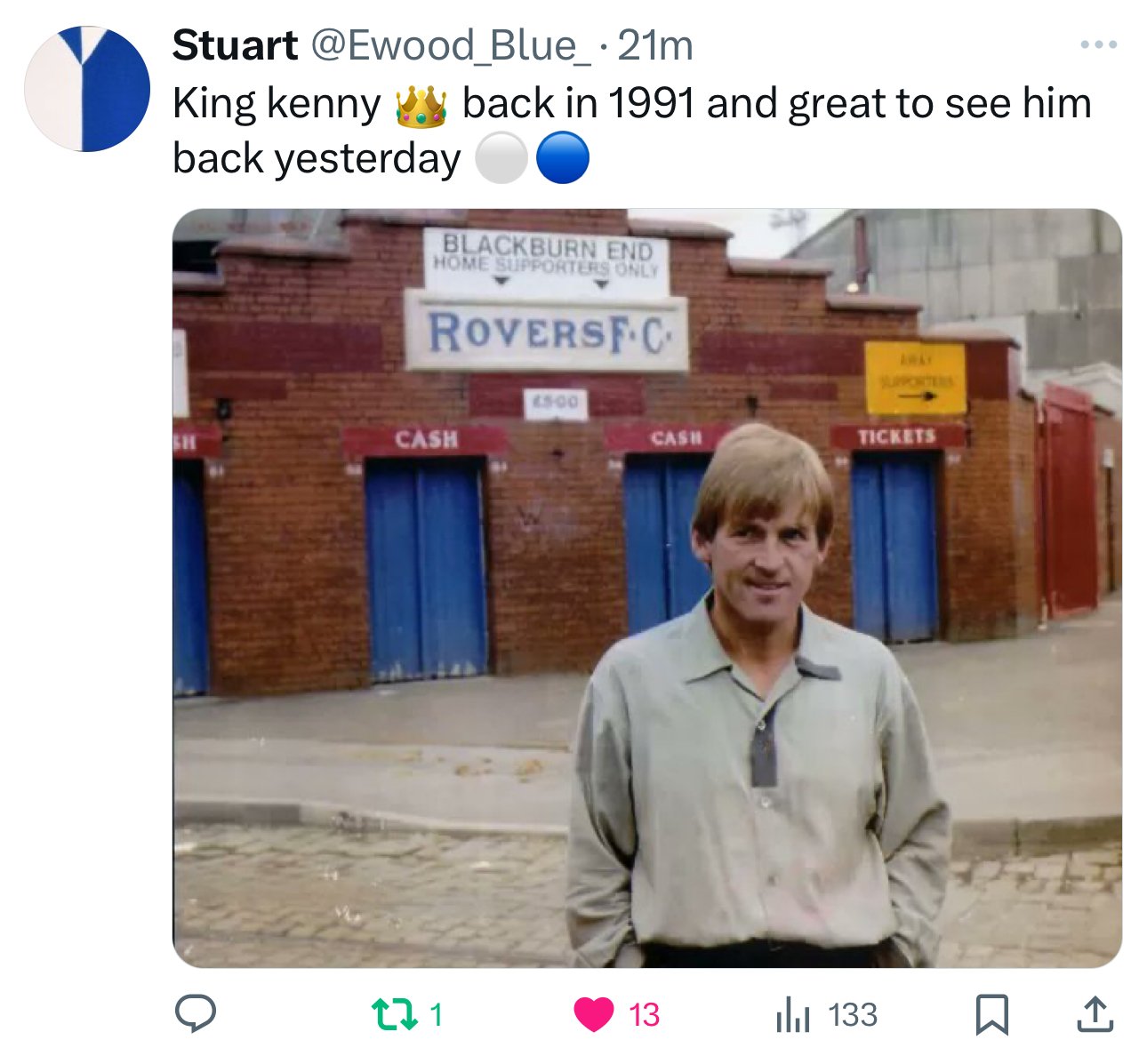Retweet using the green arrows icon
This screenshot has width=1147, height=1064.
[396, 1014]
